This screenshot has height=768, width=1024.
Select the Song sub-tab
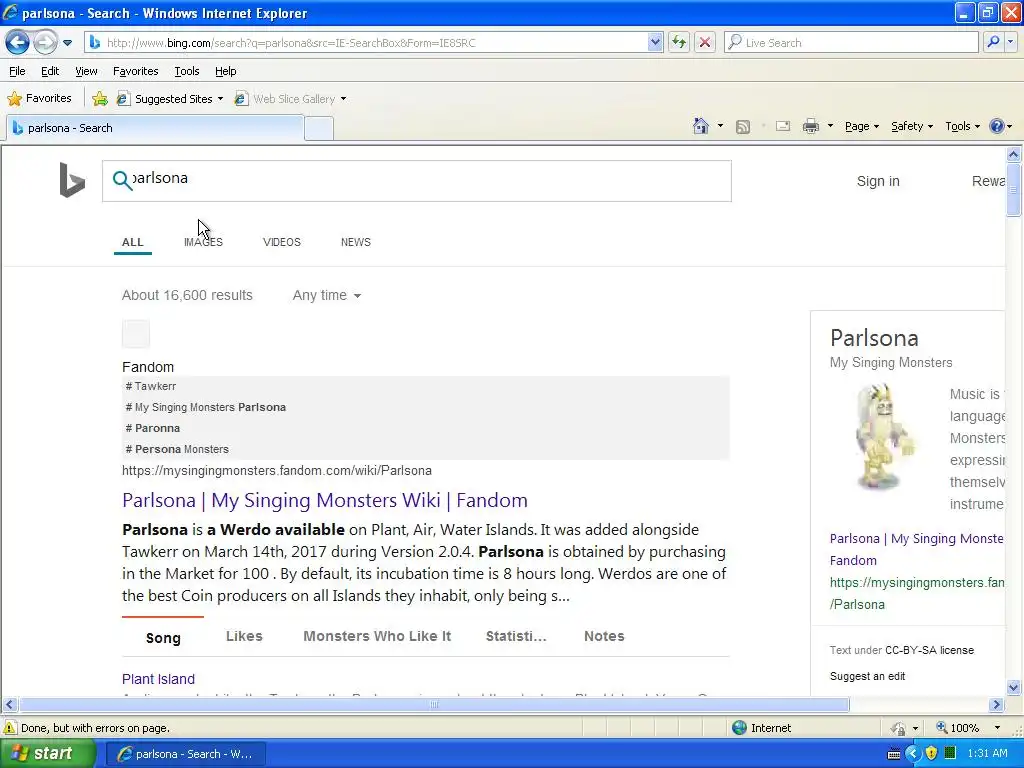[x=163, y=638]
